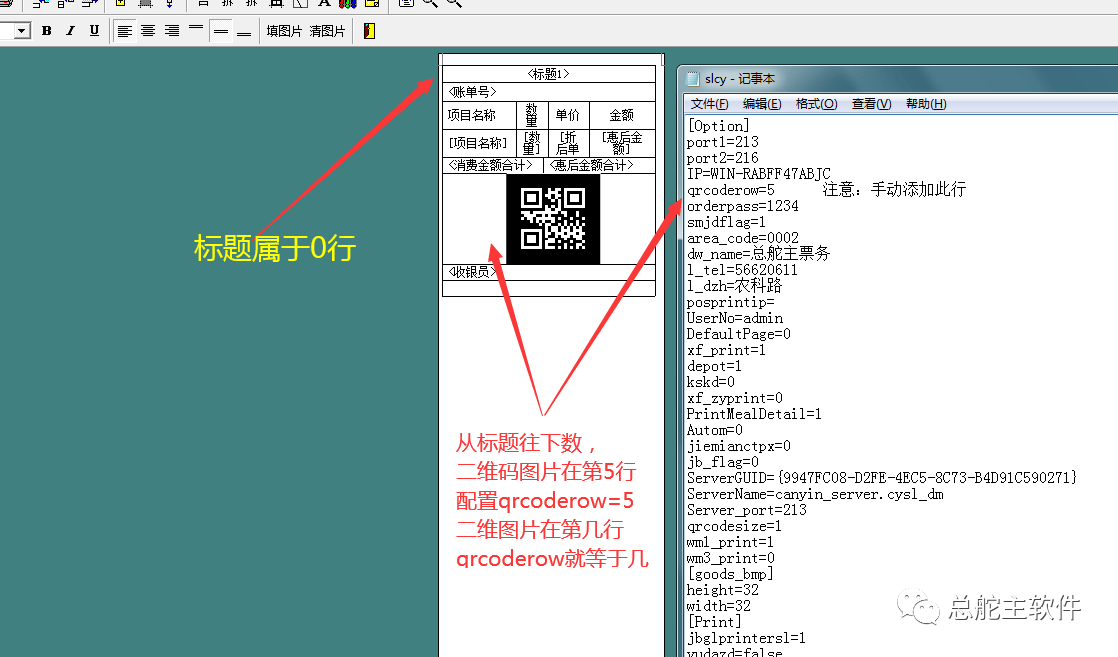Image resolution: width=1118 pixels, height=657 pixels.
Task: Open the font size dropdown arrow
Action: (x=21, y=31)
